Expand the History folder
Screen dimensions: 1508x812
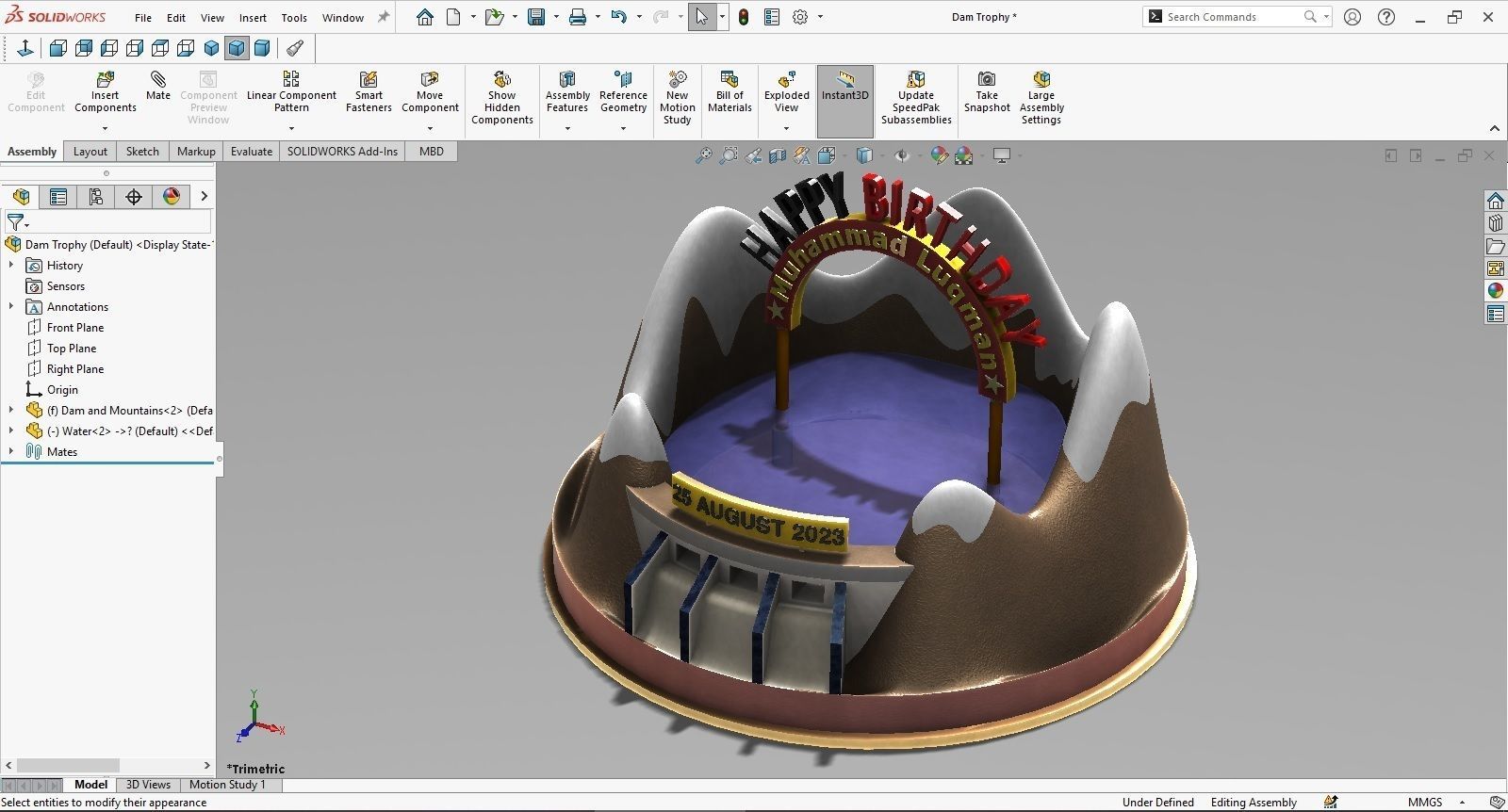[11, 266]
